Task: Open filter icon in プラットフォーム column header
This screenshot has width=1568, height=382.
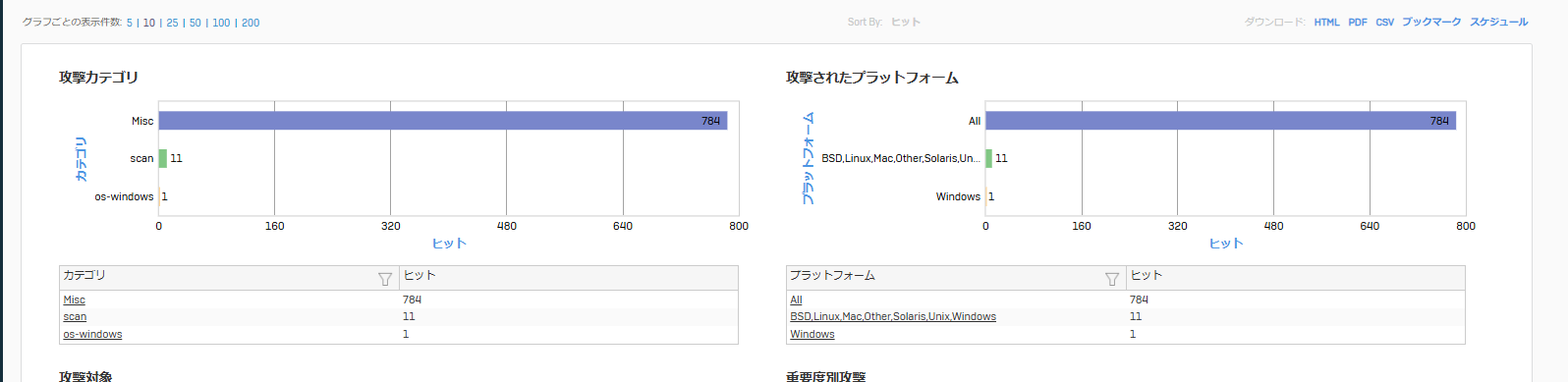Action: coord(1112,279)
